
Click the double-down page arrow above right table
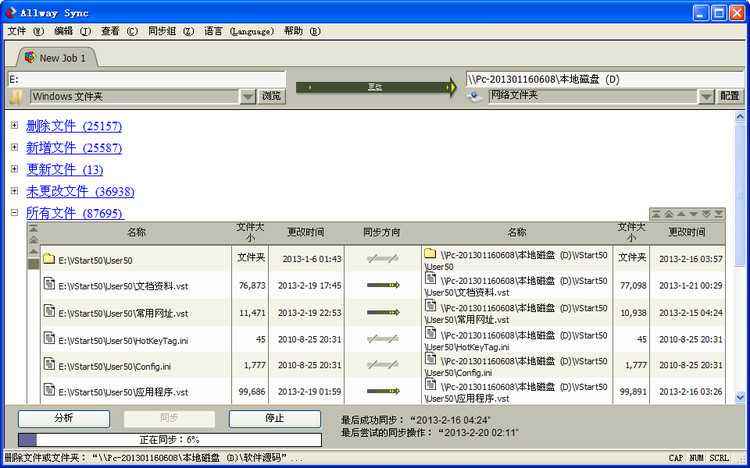pyautogui.click(x=706, y=214)
